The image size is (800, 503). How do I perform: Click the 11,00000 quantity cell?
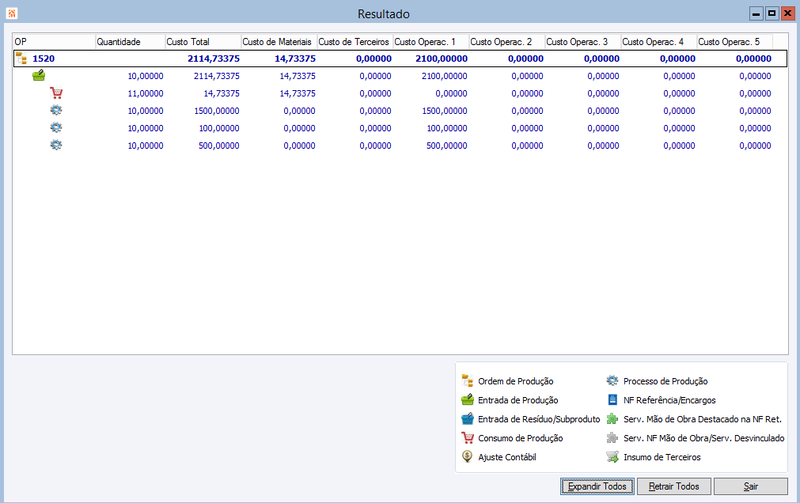tap(145, 93)
